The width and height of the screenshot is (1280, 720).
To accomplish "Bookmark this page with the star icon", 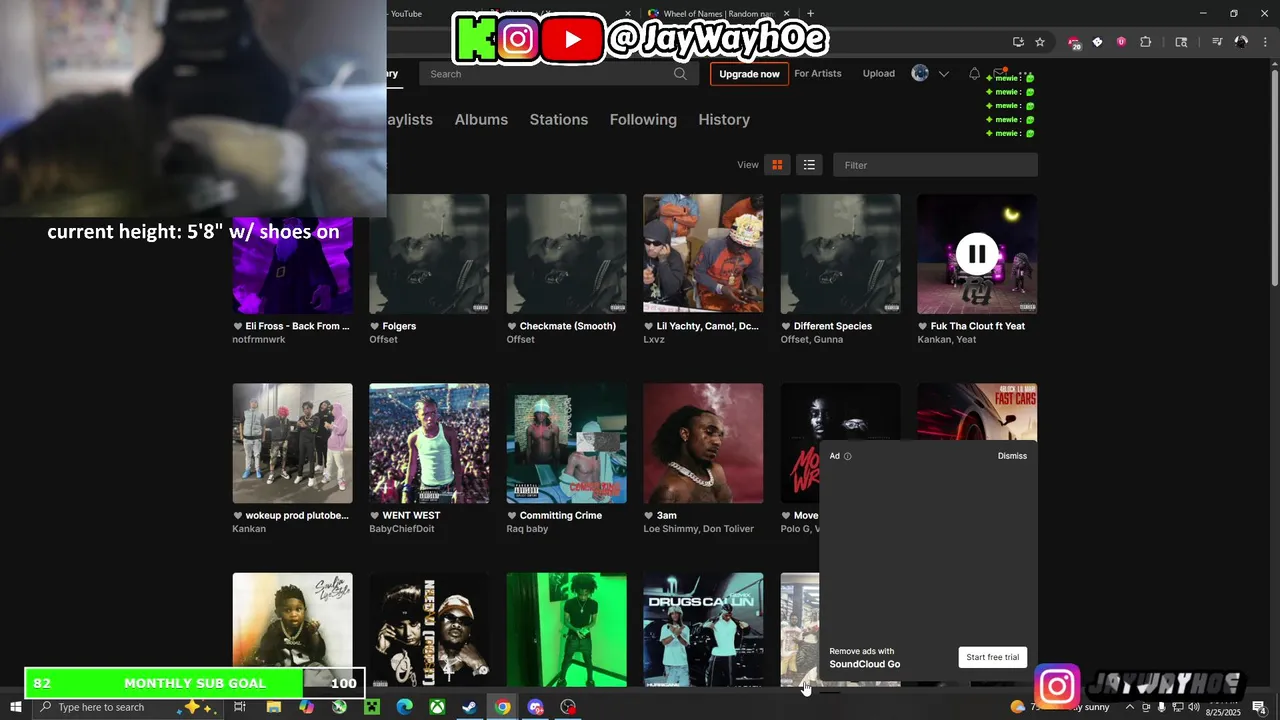I will point(1040,42).
